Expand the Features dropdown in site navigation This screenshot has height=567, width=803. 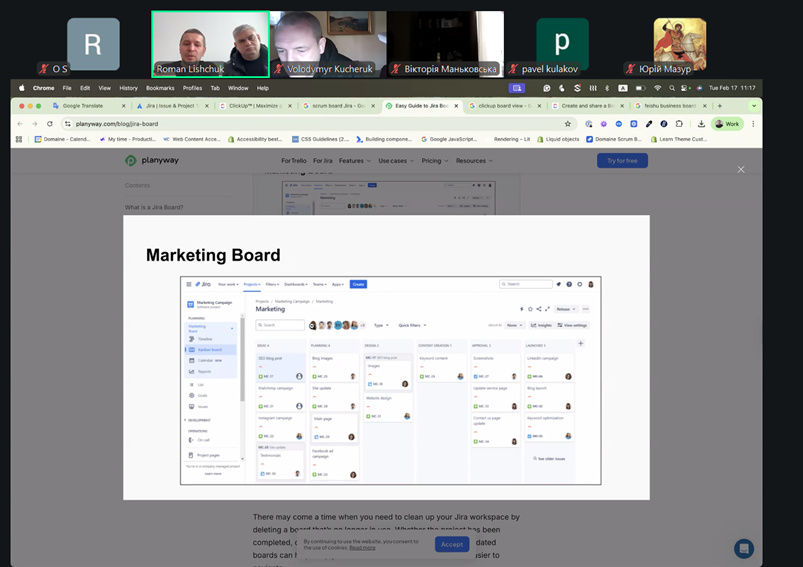coord(353,160)
